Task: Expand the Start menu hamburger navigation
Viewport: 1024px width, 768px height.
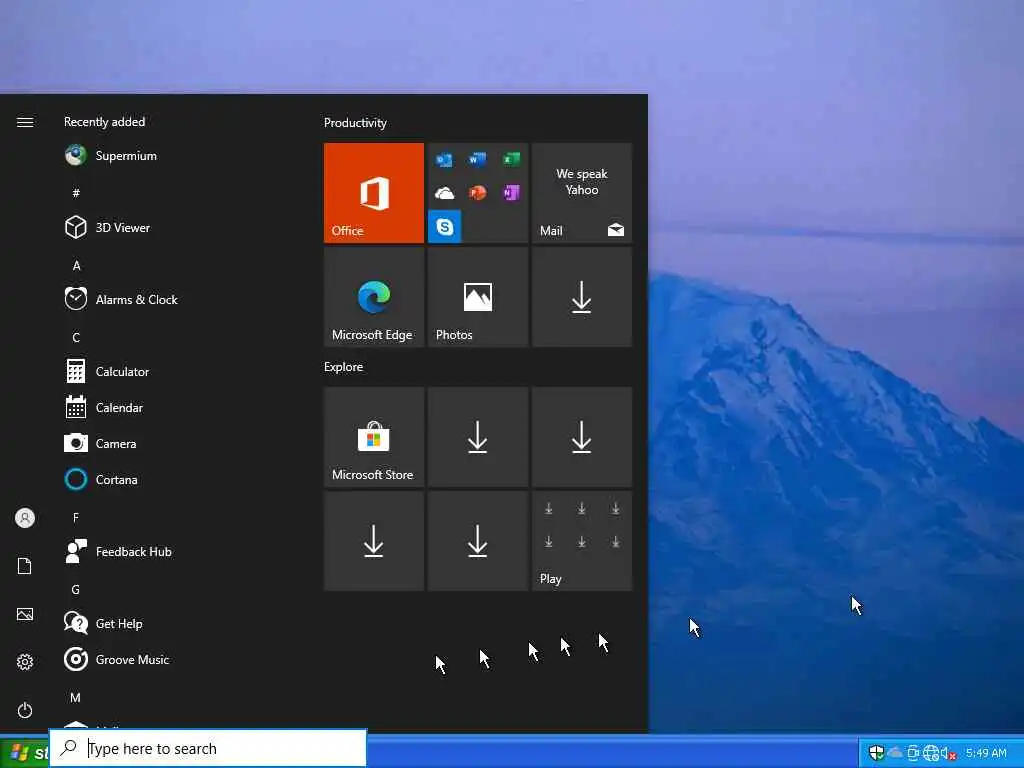Action: (25, 122)
